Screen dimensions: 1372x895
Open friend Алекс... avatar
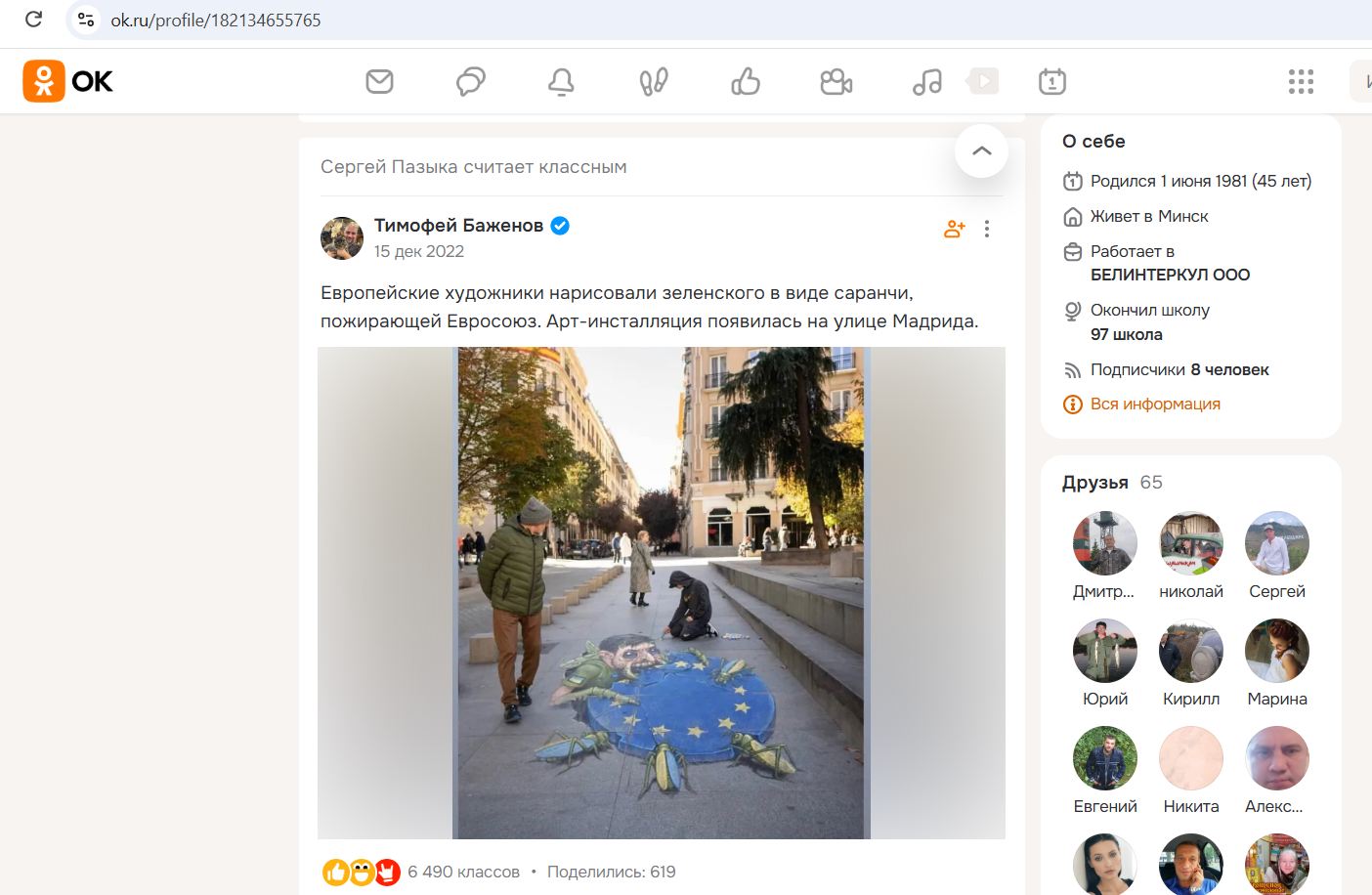(1277, 758)
